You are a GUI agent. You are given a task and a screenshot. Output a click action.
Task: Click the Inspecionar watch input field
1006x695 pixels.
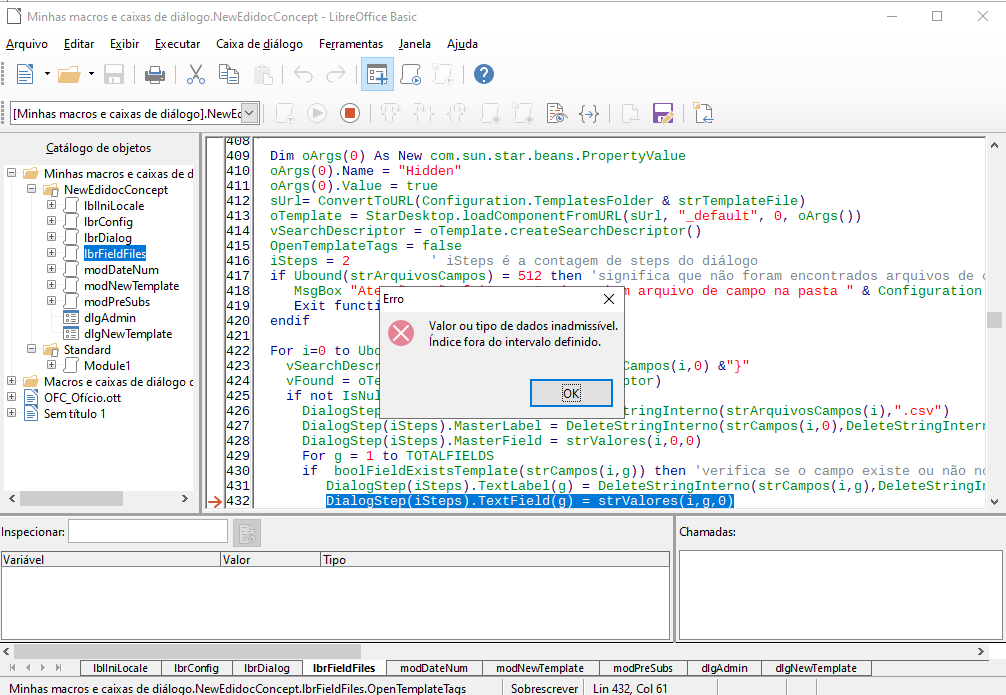tap(148, 531)
